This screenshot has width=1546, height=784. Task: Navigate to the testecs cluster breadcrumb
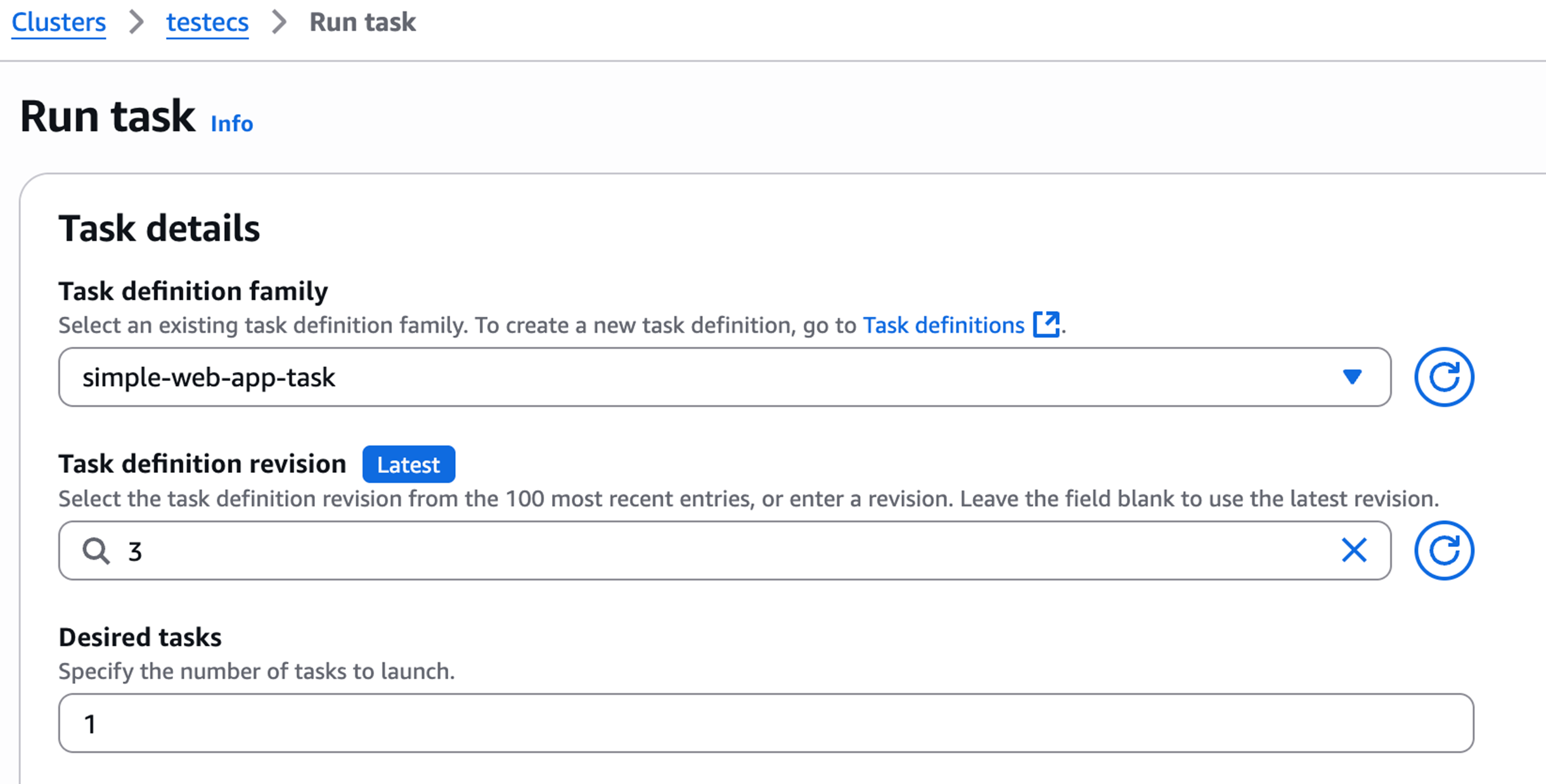[207, 22]
